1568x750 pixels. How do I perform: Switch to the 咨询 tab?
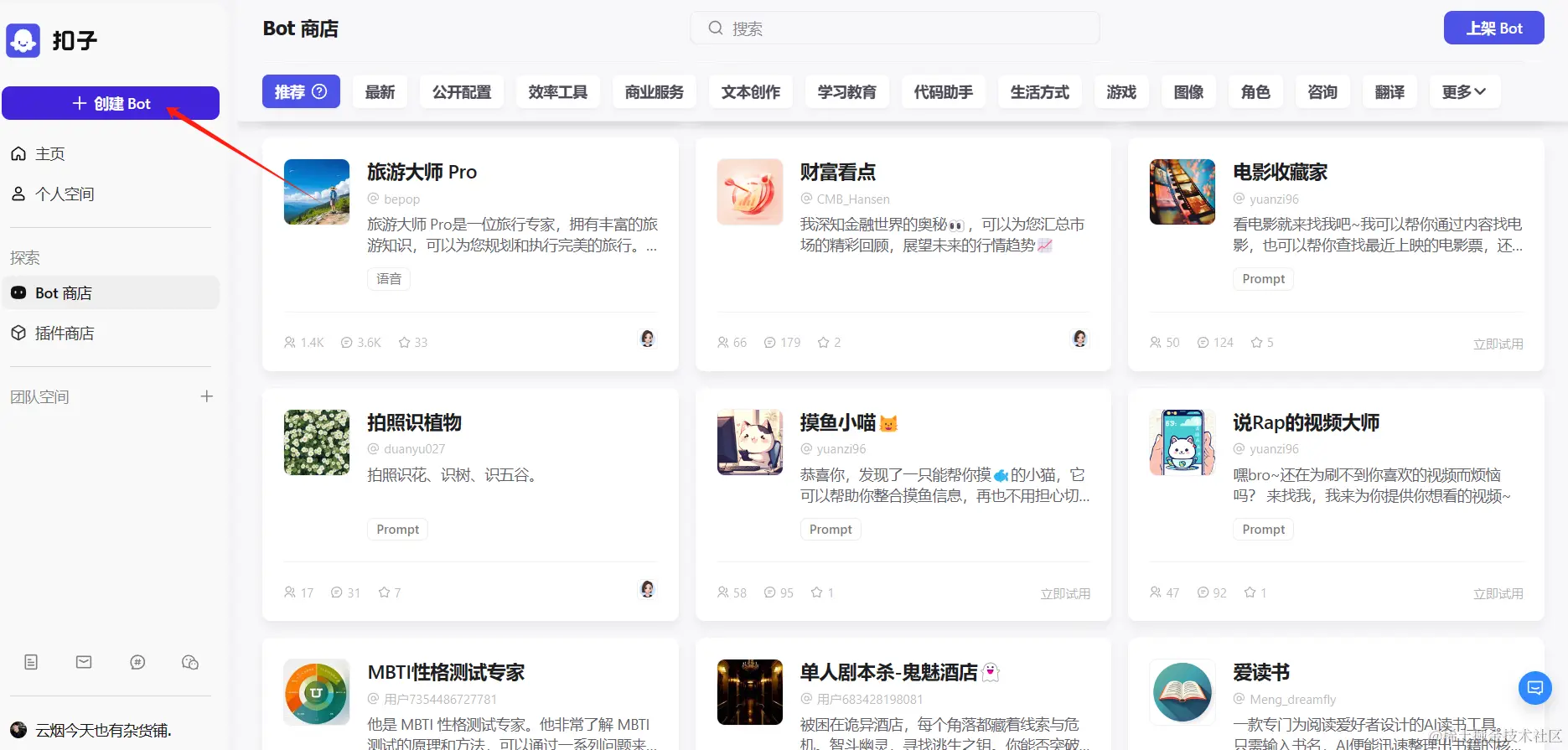pos(1322,92)
